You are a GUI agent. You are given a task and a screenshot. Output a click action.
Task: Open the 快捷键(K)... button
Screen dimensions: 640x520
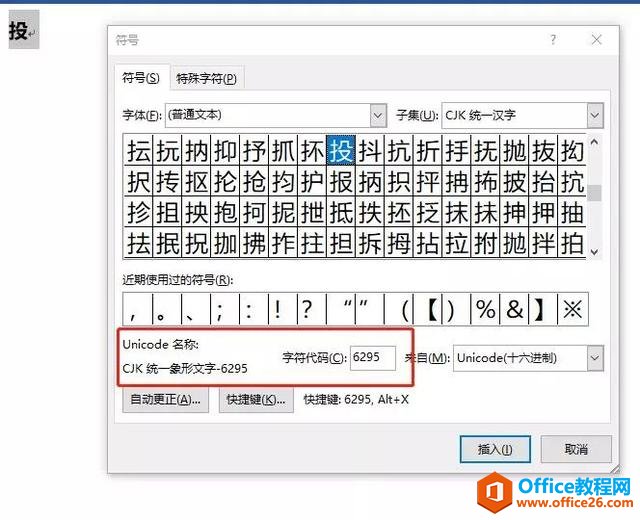256,400
